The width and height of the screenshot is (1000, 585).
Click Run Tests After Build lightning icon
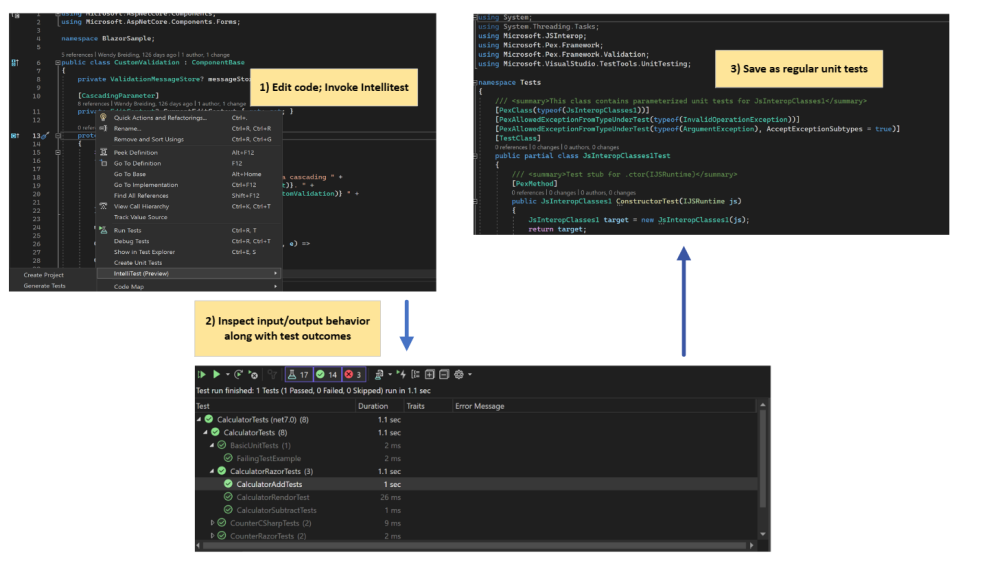click(x=401, y=374)
